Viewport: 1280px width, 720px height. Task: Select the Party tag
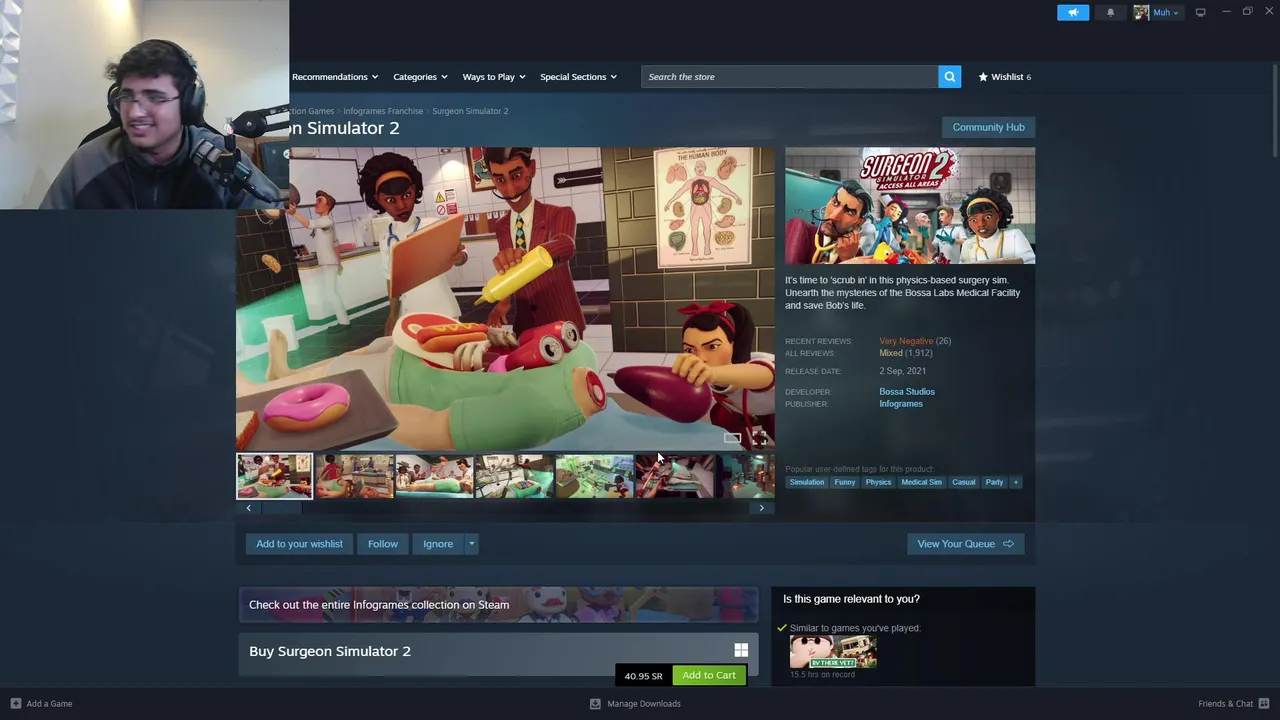pos(994,482)
